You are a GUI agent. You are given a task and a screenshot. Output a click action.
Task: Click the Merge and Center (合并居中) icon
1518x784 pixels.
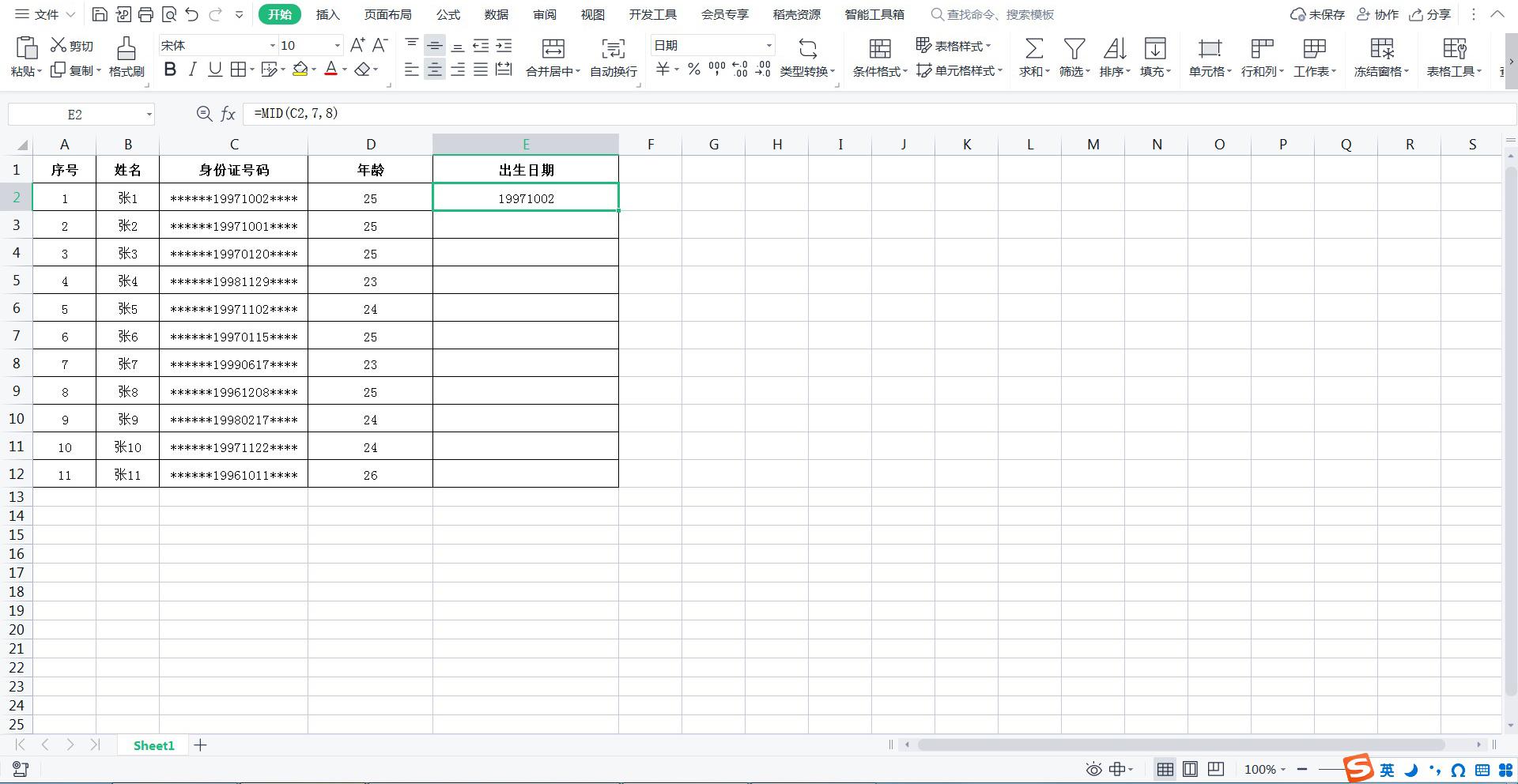tap(553, 48)
